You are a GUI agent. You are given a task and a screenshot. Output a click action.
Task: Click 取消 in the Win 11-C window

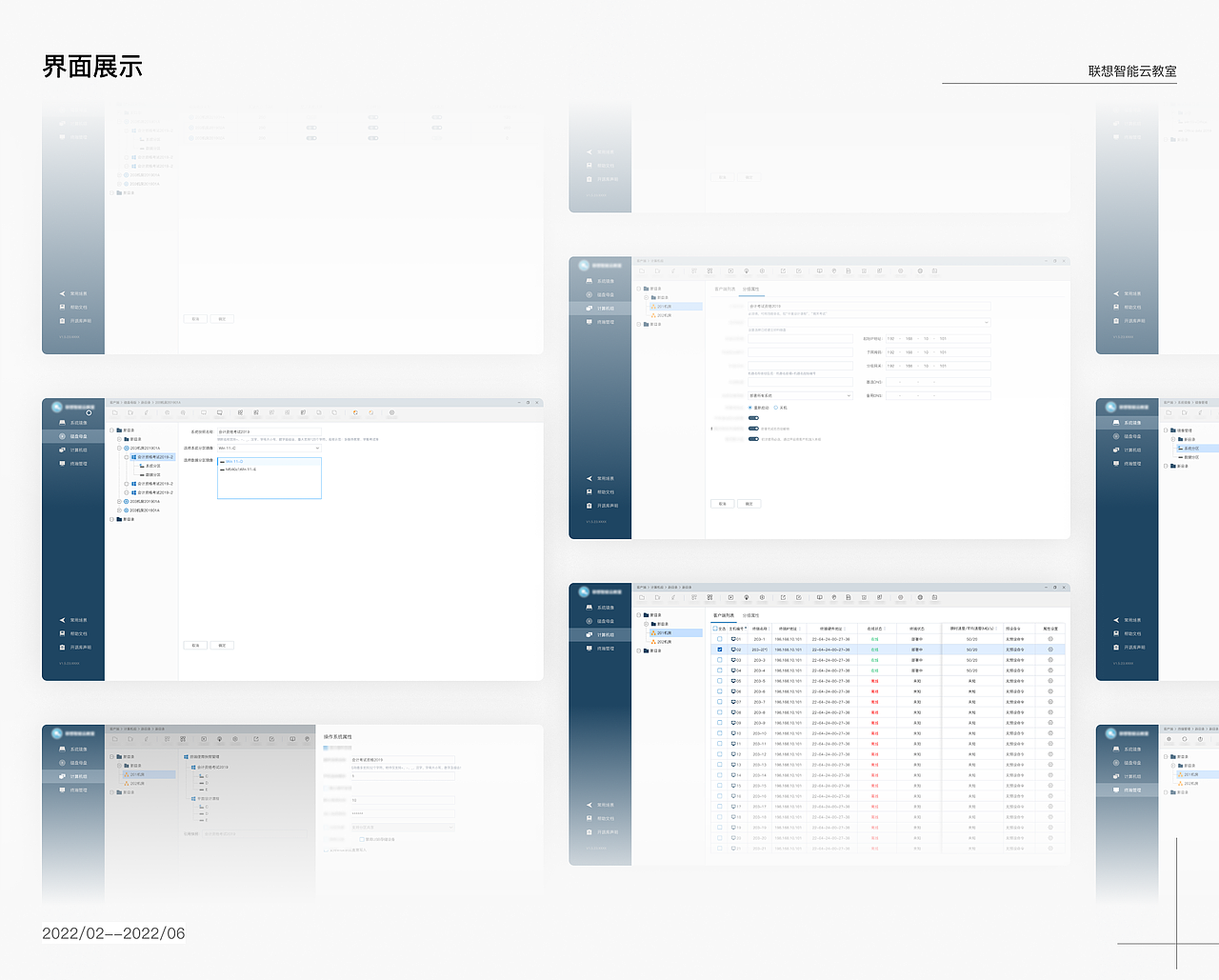coord(195,646)
